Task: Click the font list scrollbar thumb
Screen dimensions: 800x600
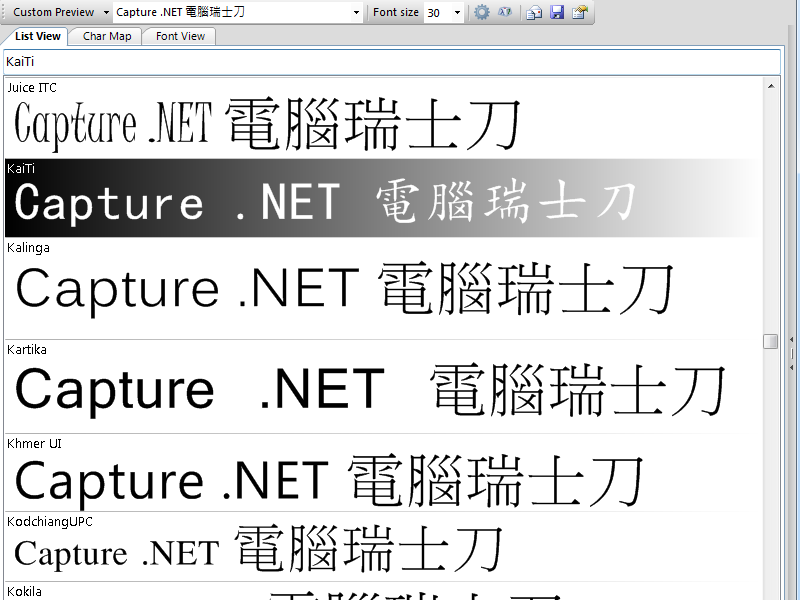Action: [x=771, y=341]
